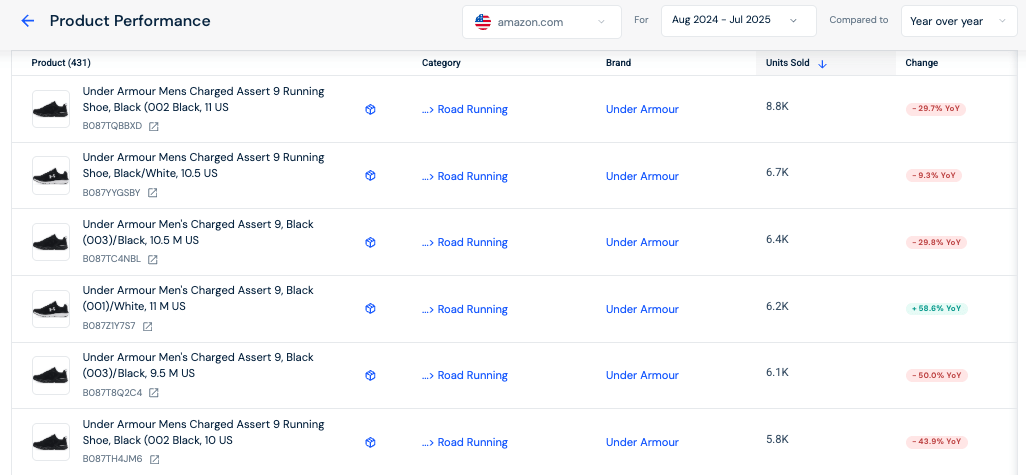The image size is (1026, 475).
Task: Click the +58.6% YoY change badge
Action: (937, 309)
